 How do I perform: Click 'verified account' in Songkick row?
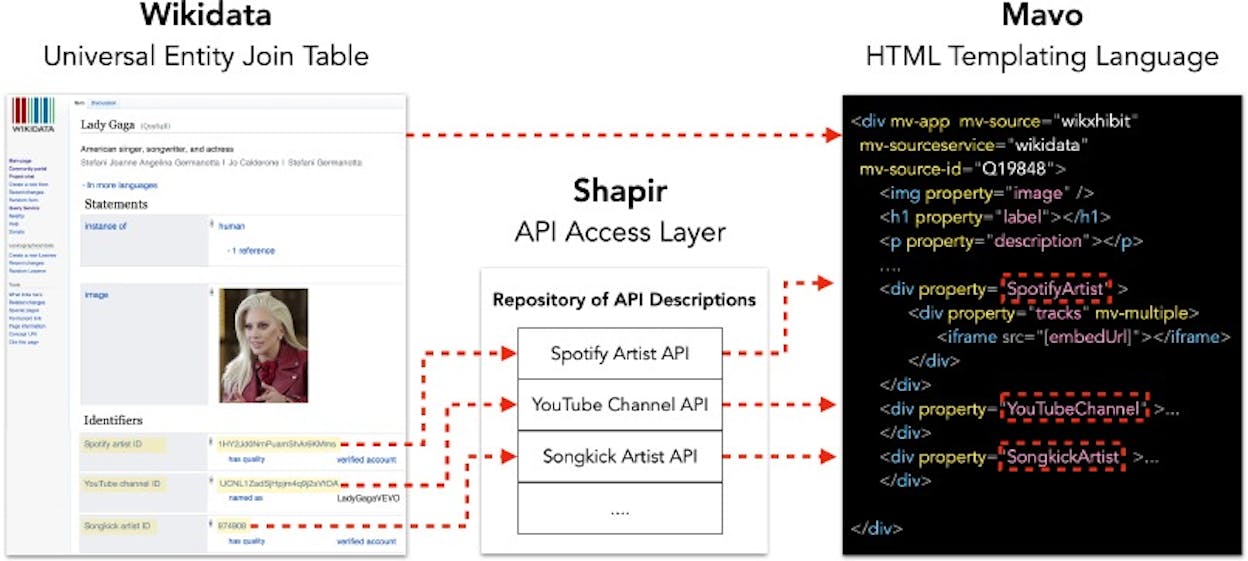[366, 541]
